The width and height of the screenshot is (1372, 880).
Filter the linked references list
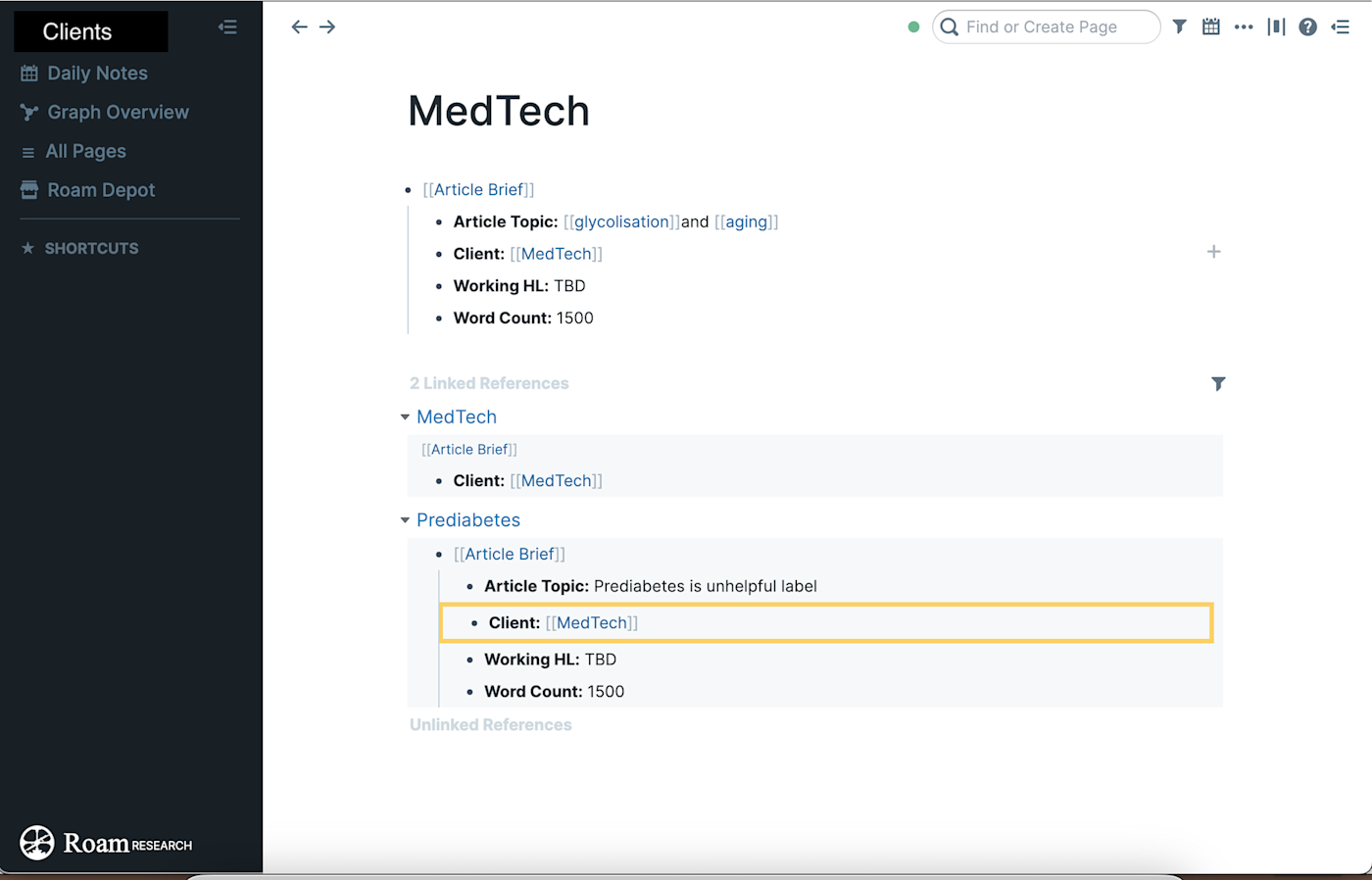[1218, 384]
